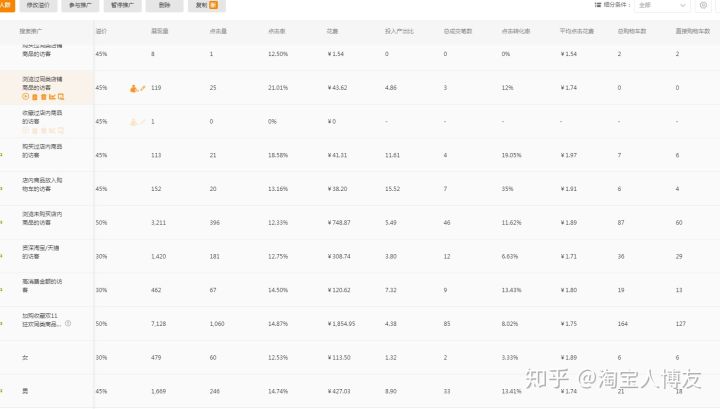Click the last copy icon in the highlighted row
This screenshot has width=720, height=409.
coord(61,96)
